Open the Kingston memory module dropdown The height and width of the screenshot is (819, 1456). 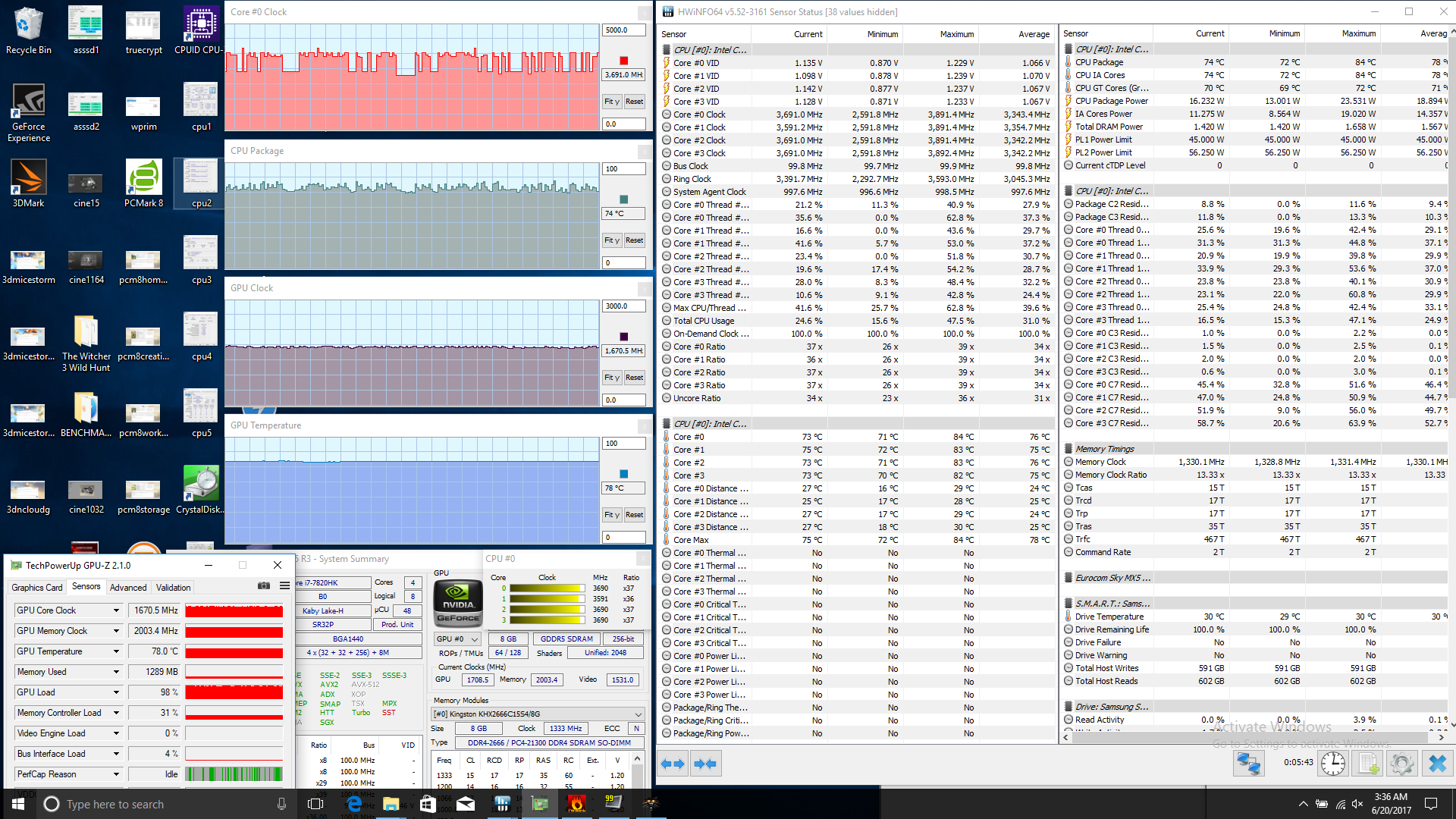538,714
